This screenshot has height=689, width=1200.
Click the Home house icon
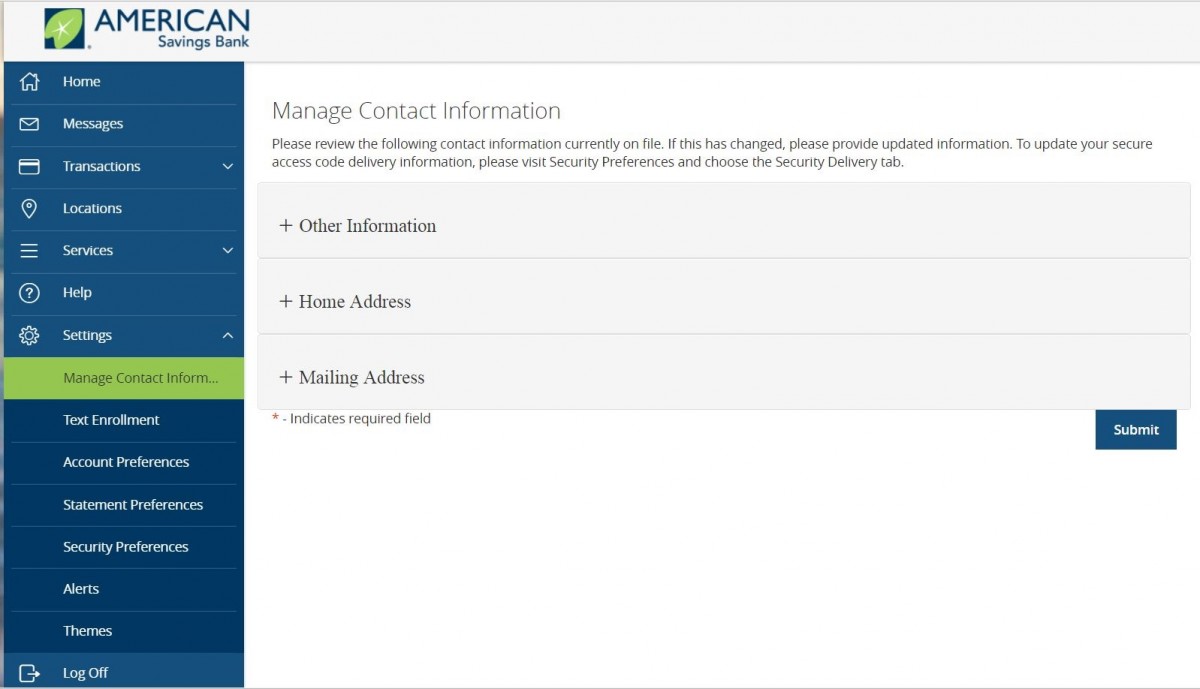tap(30, 82)
